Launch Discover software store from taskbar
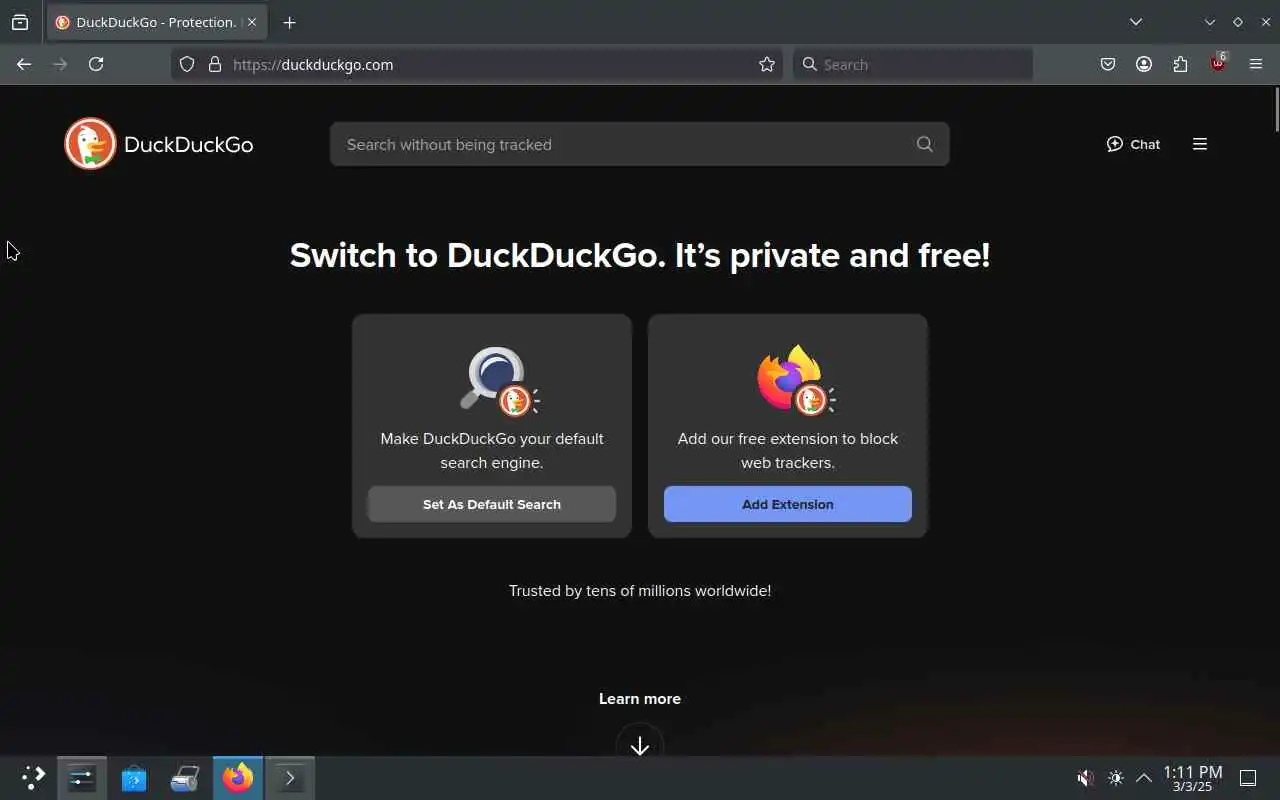Image resolution: width=1280 pixels, height=800 pixels. tap(134, 778)
